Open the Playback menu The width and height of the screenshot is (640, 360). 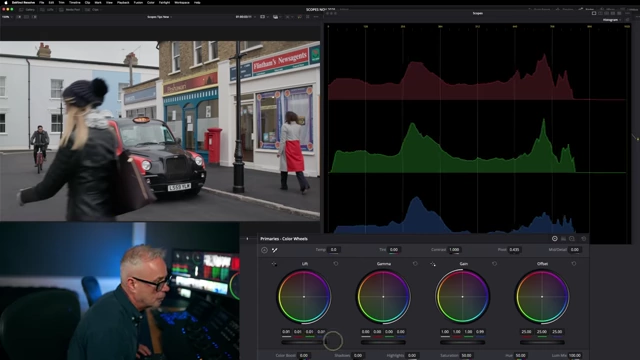123,2
